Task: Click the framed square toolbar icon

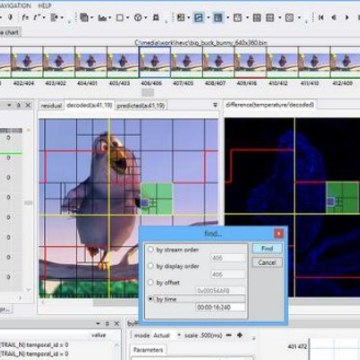Action: (237, 18)
